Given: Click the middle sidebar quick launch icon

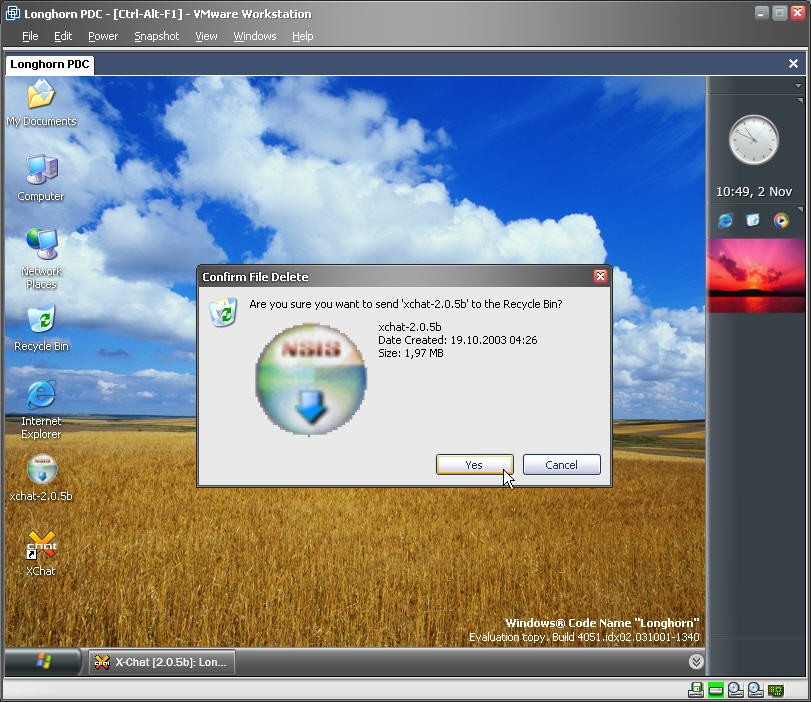Looking at the screenshot, I should [x=753, y=220].
